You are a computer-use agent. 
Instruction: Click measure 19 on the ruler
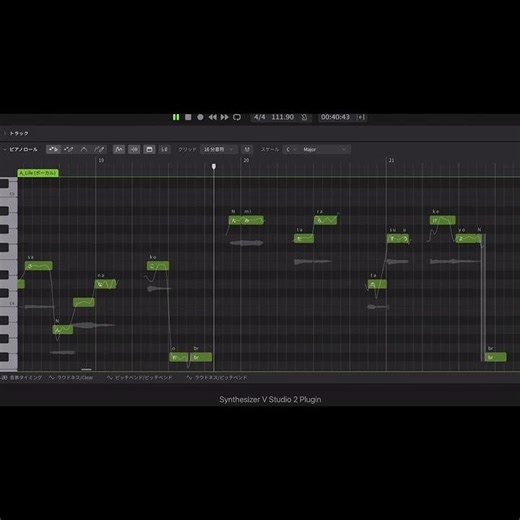[101, 160]
